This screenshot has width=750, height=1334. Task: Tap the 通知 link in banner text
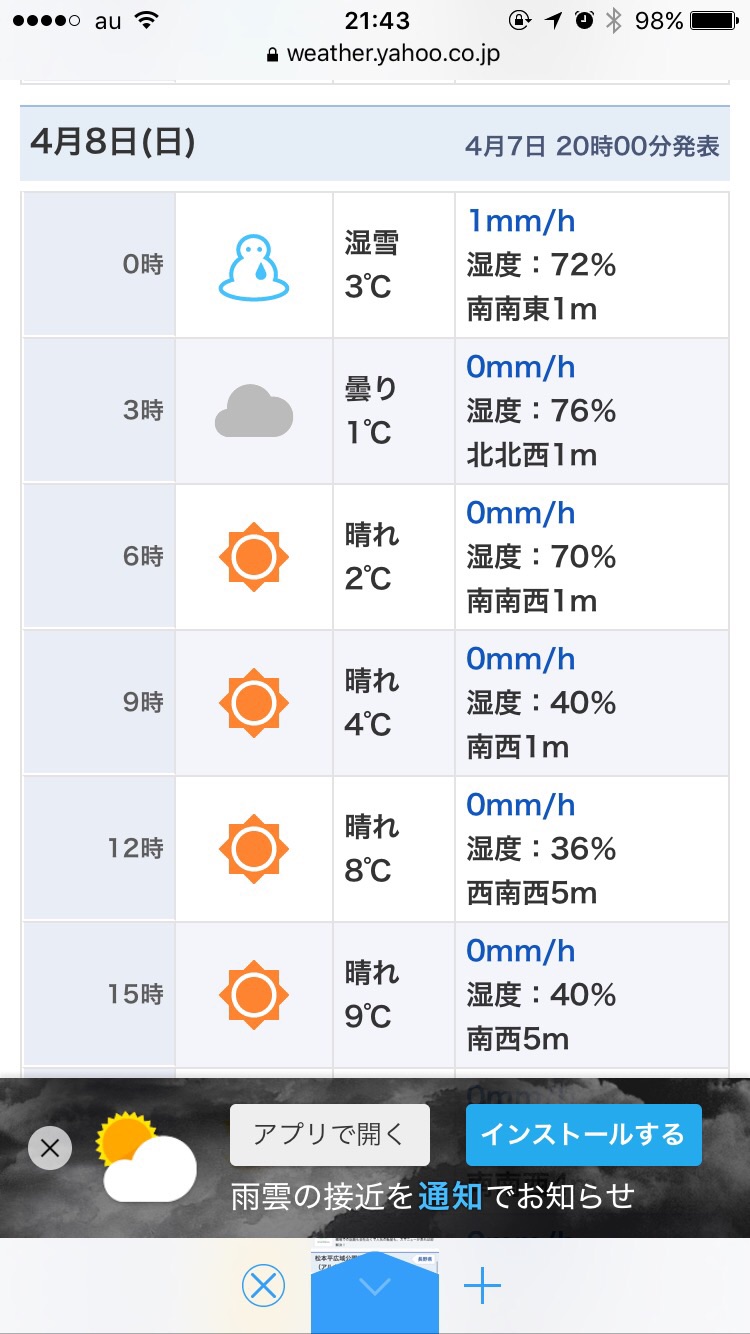(450, 1195)
